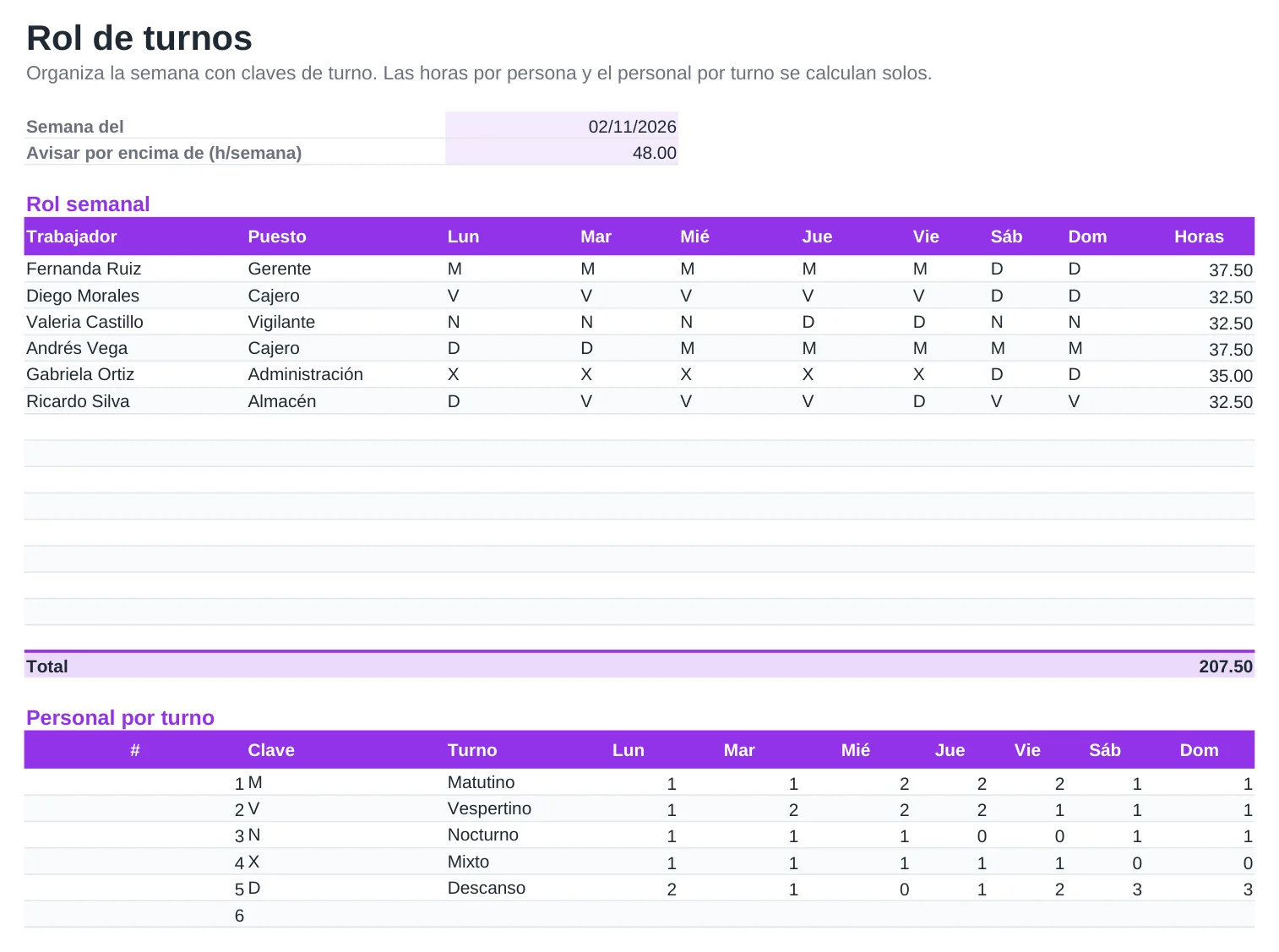Select Fernanda Ruiz's hours 37.50
1279x952 pixels.
pos(1230,270)
